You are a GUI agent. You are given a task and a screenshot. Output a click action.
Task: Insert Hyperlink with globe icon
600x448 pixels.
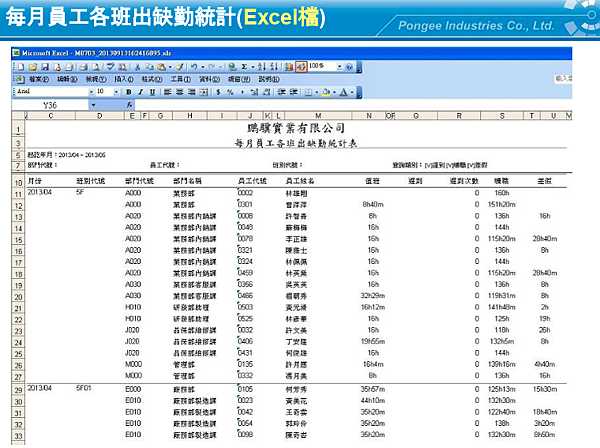(232, 67)
